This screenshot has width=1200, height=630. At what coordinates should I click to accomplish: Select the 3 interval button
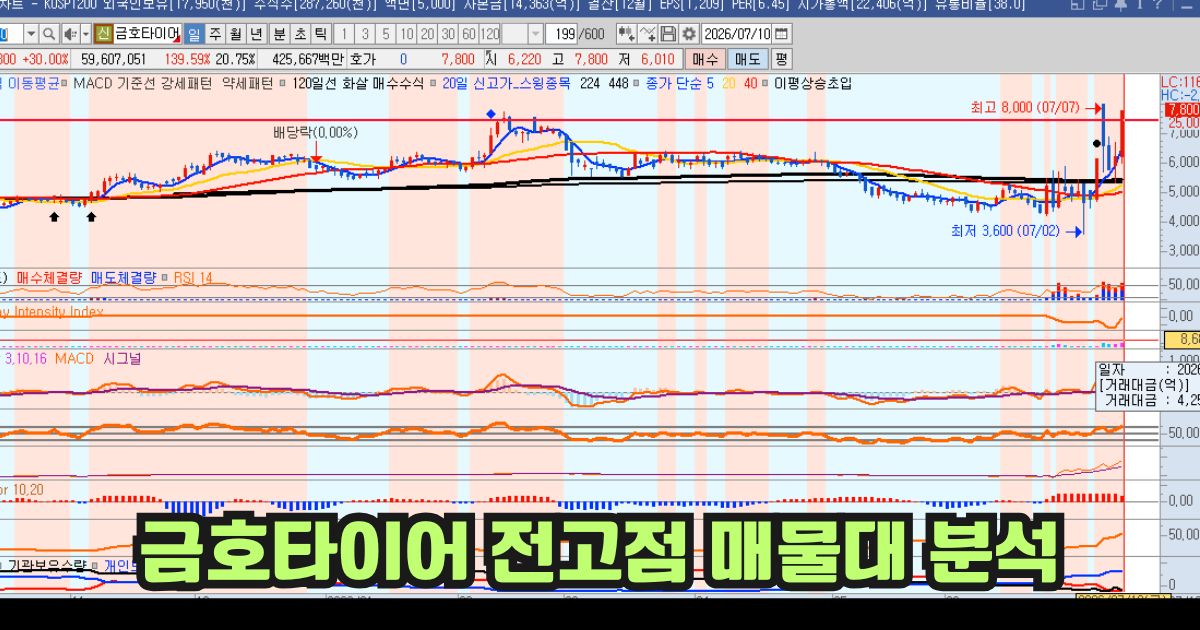point(365,34)
